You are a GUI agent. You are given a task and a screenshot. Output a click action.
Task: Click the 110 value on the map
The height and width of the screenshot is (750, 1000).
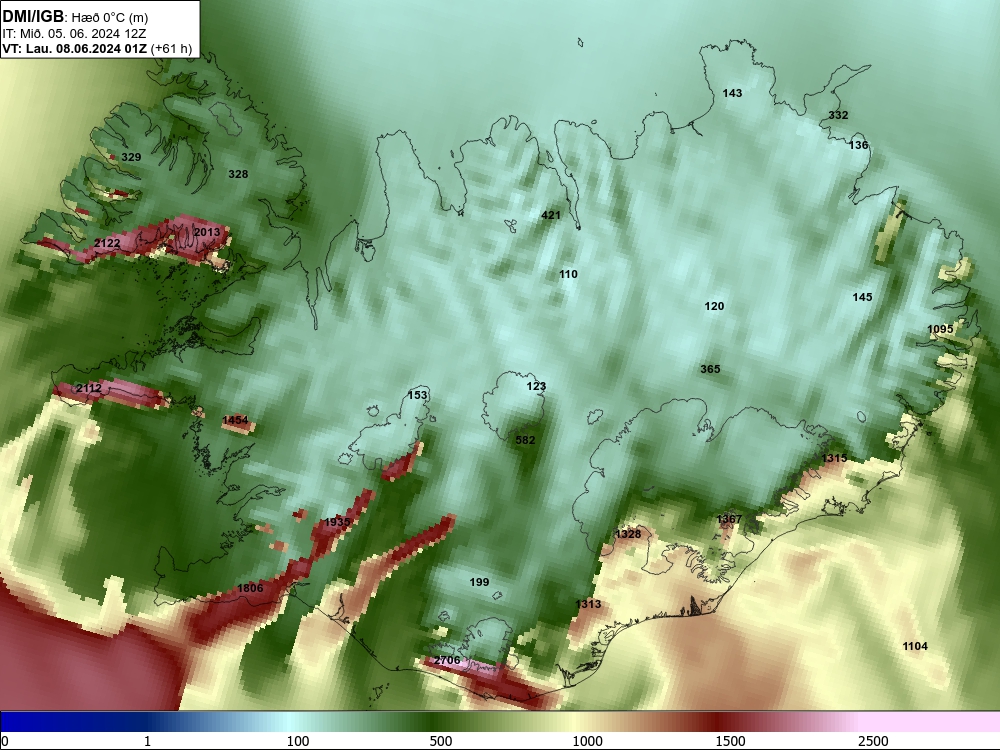(568, 274)
